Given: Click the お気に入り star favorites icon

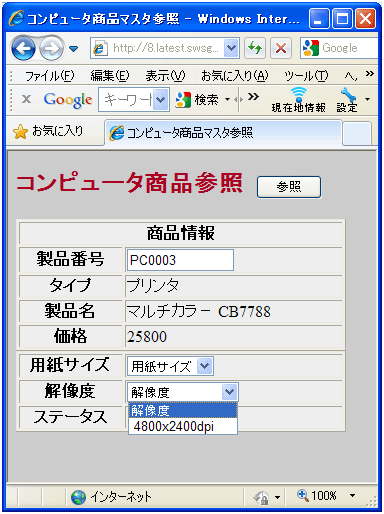Looking at the screenshot, I should pos(20,132).
